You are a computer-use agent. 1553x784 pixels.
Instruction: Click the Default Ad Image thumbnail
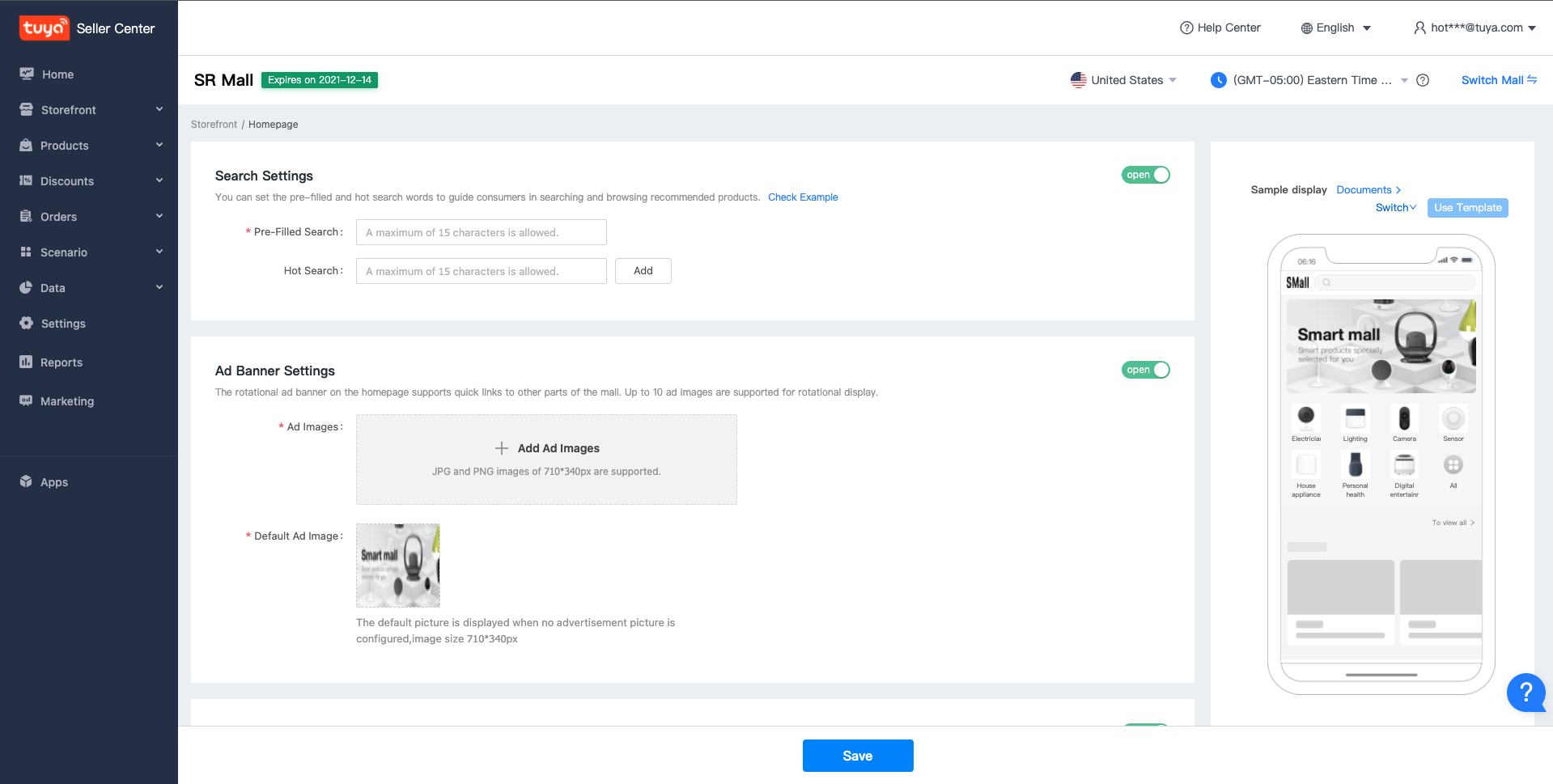[x=398, y=566]
